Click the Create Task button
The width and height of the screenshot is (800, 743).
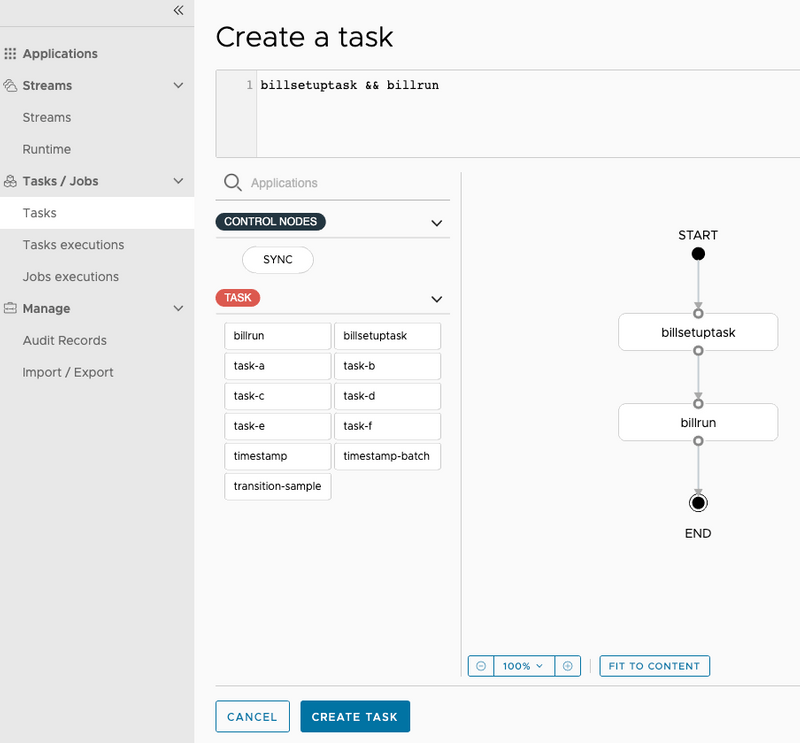(355, 716)
